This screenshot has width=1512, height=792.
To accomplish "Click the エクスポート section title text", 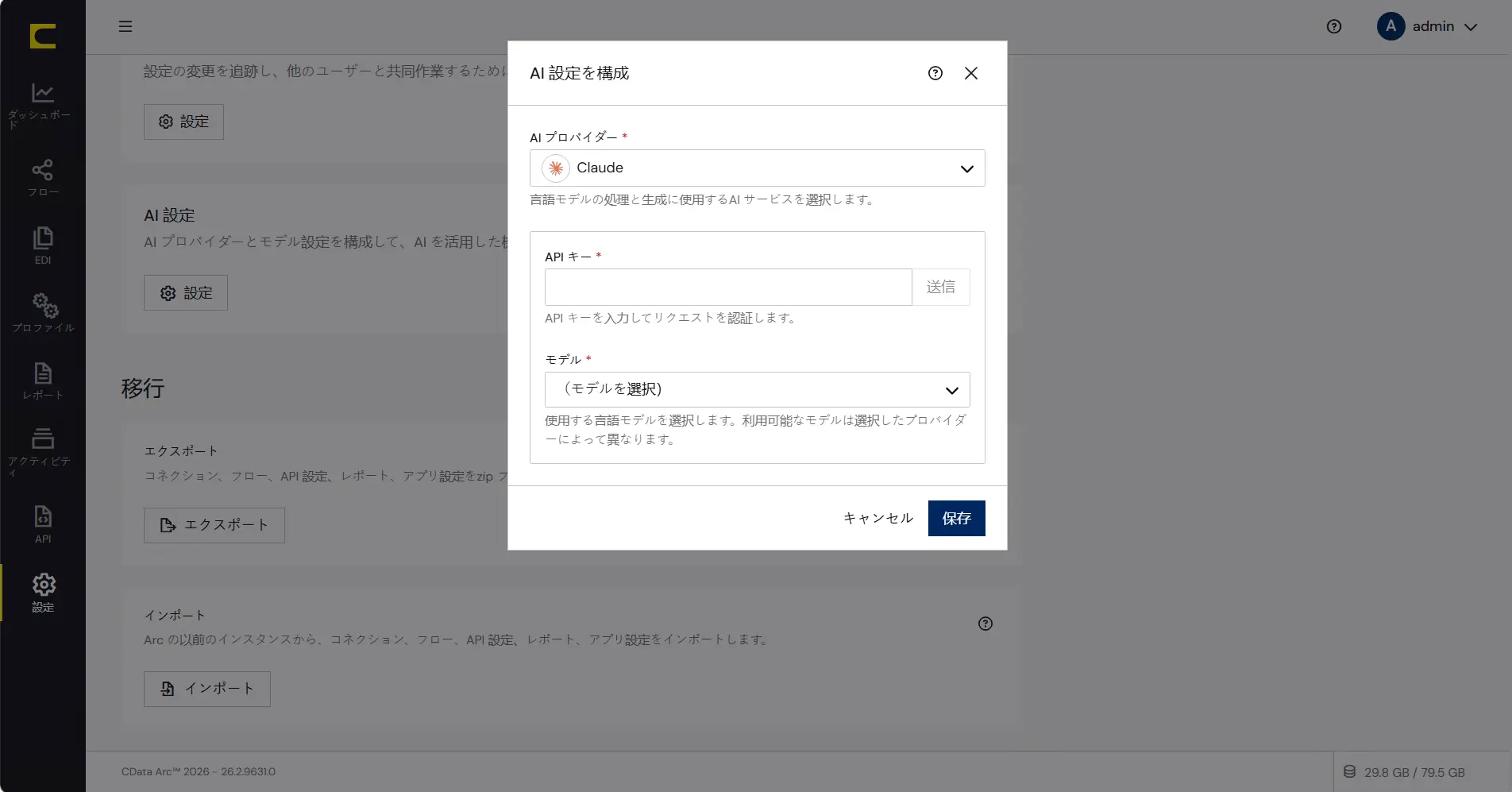I will [x=181, y=451].
